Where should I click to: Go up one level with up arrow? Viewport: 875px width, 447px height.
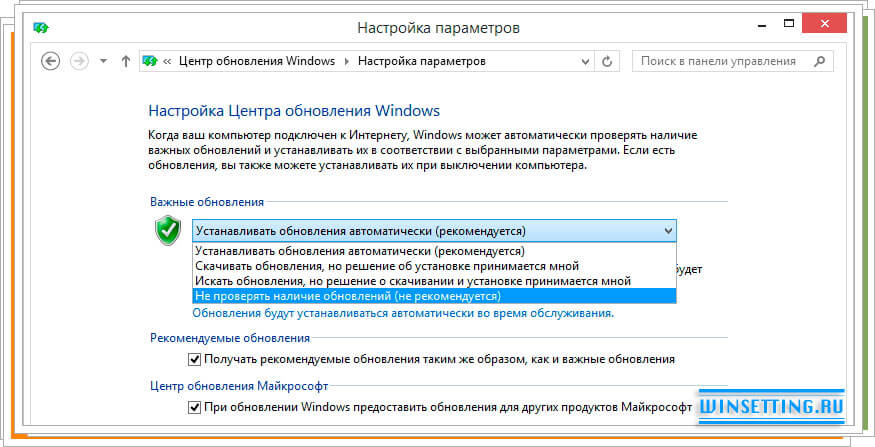coord(125,61)
